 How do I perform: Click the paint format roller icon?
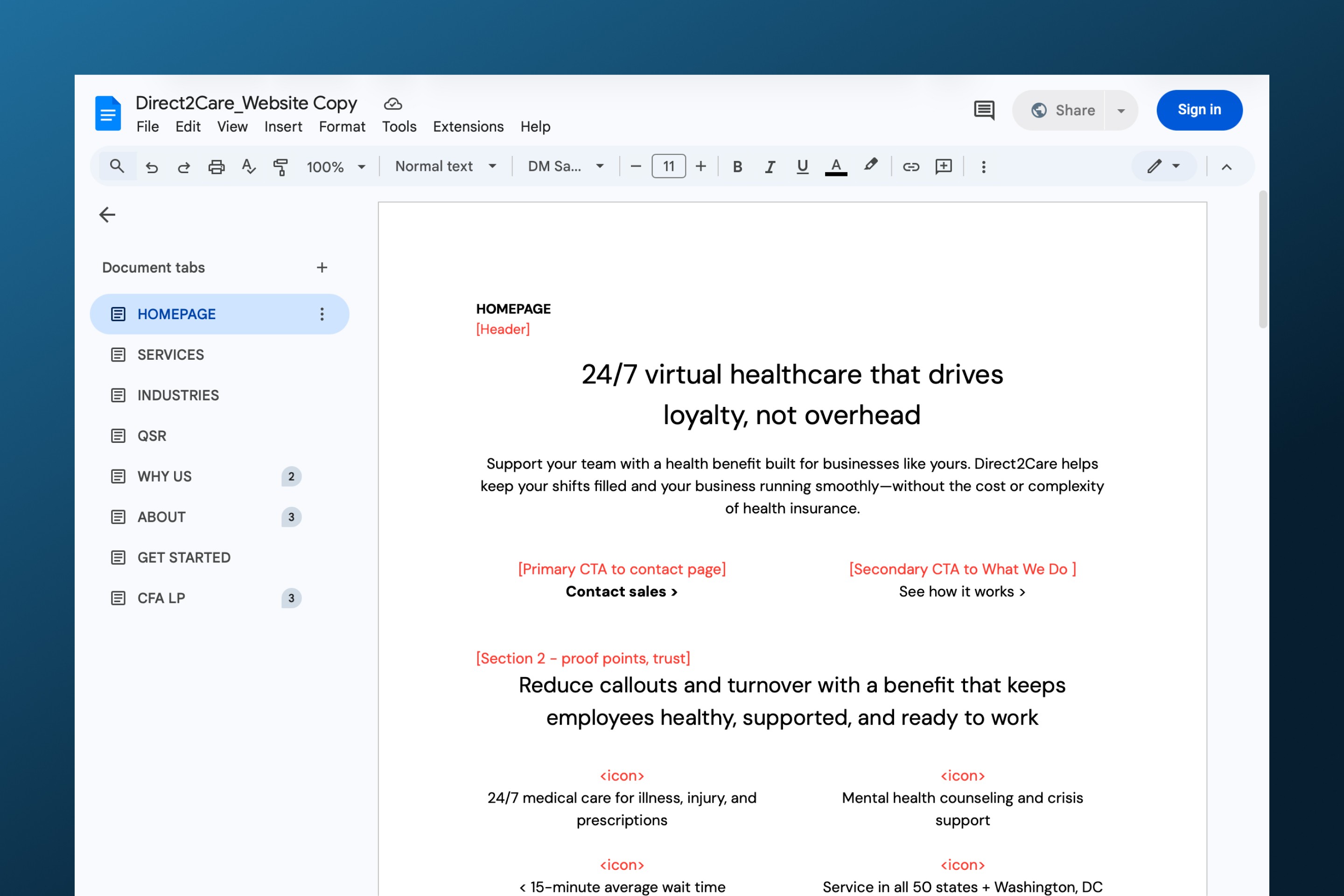(x=280, y=167)
